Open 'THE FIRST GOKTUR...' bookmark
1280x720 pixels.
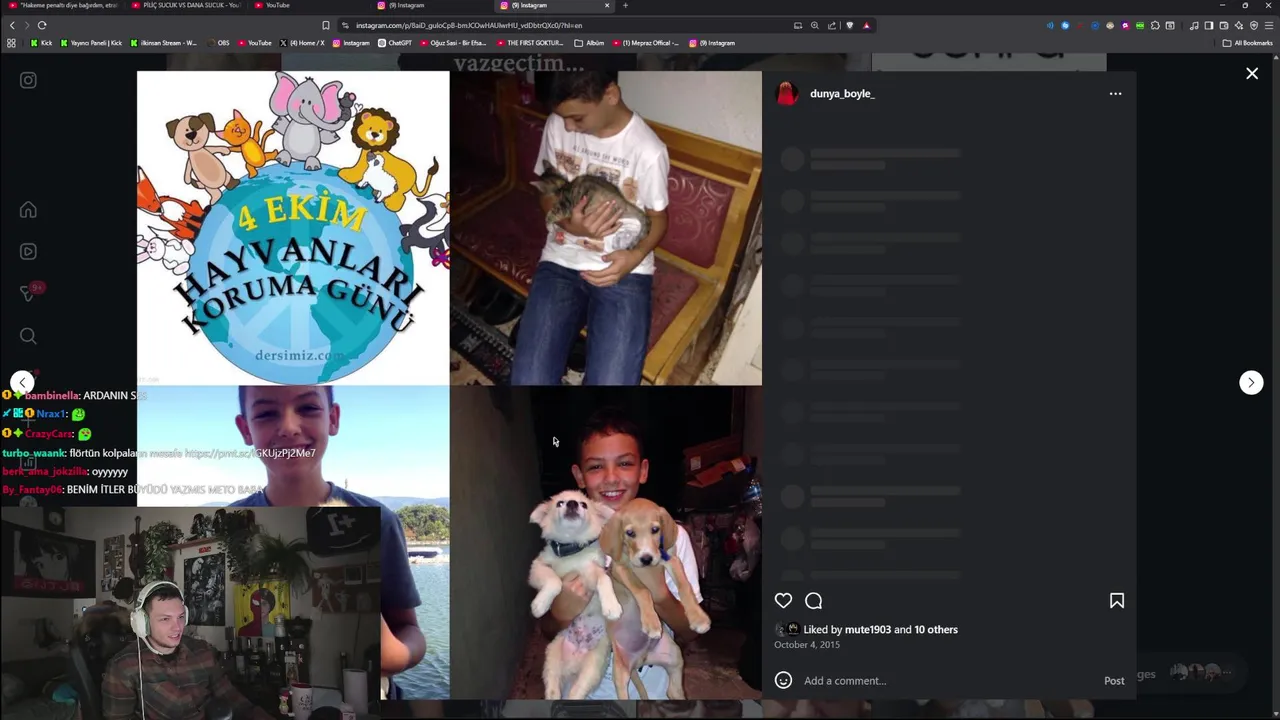coord(530,43)
